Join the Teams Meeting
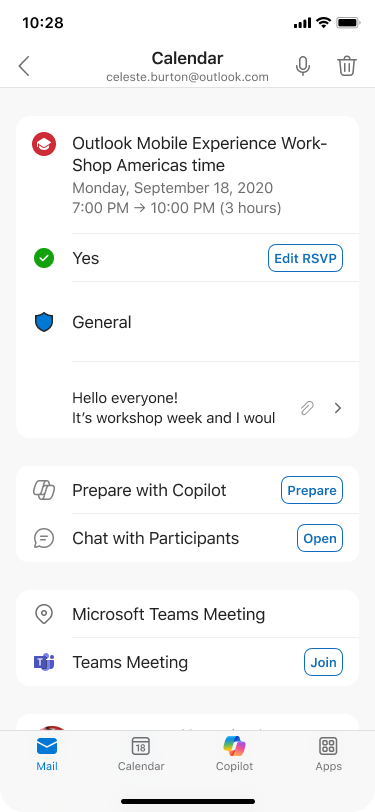Image resolution: width=375 pixels, height=812 pixels. click(x=323, y=662)
